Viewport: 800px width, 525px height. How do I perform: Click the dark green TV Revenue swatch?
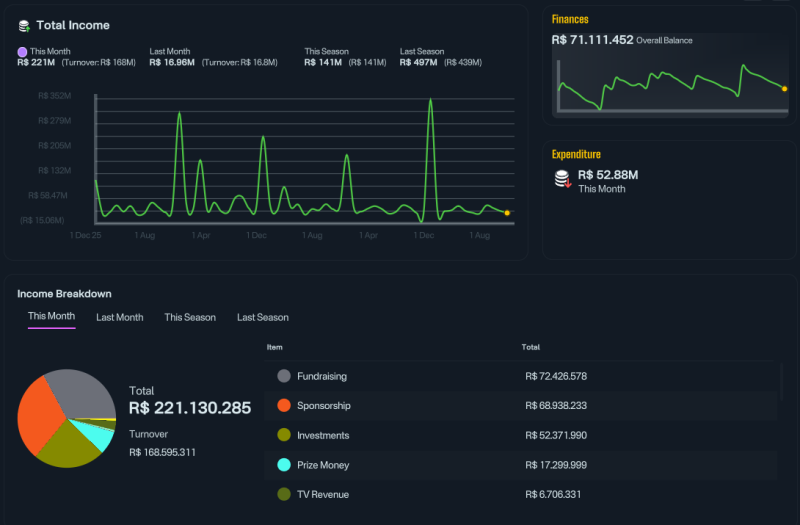(x=284, y=494)
